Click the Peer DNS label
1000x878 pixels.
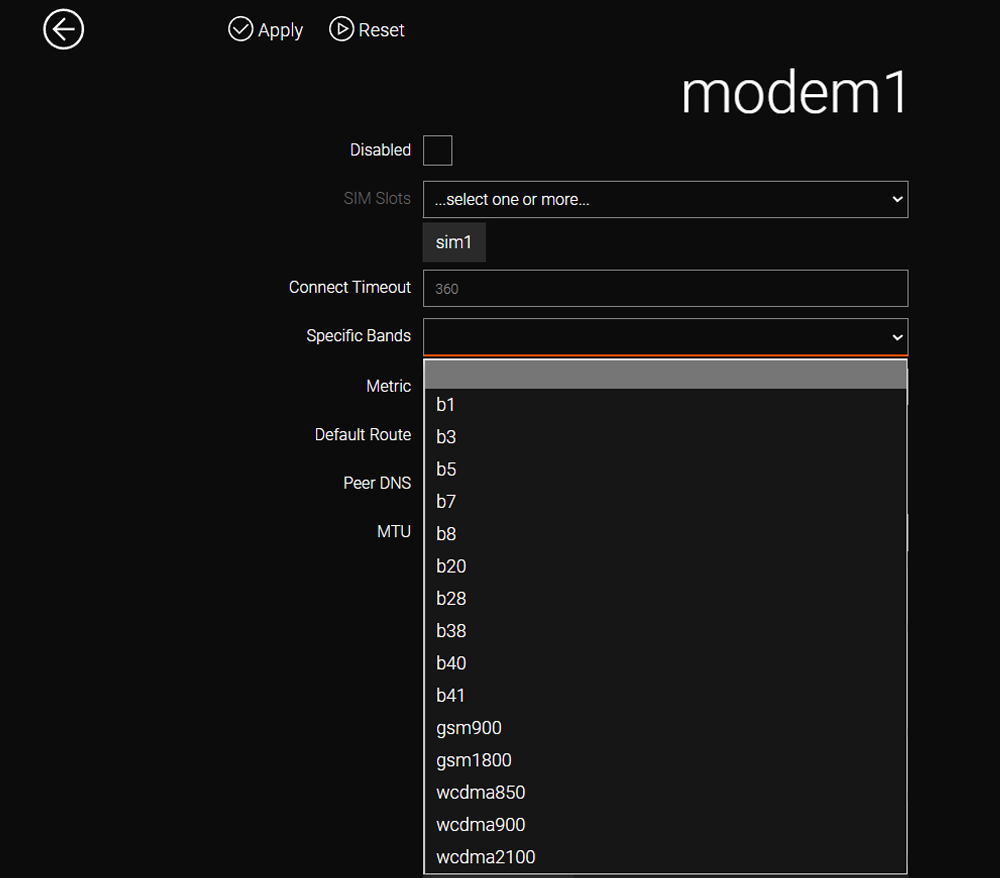pyautogui.click(x=377, y=483)
